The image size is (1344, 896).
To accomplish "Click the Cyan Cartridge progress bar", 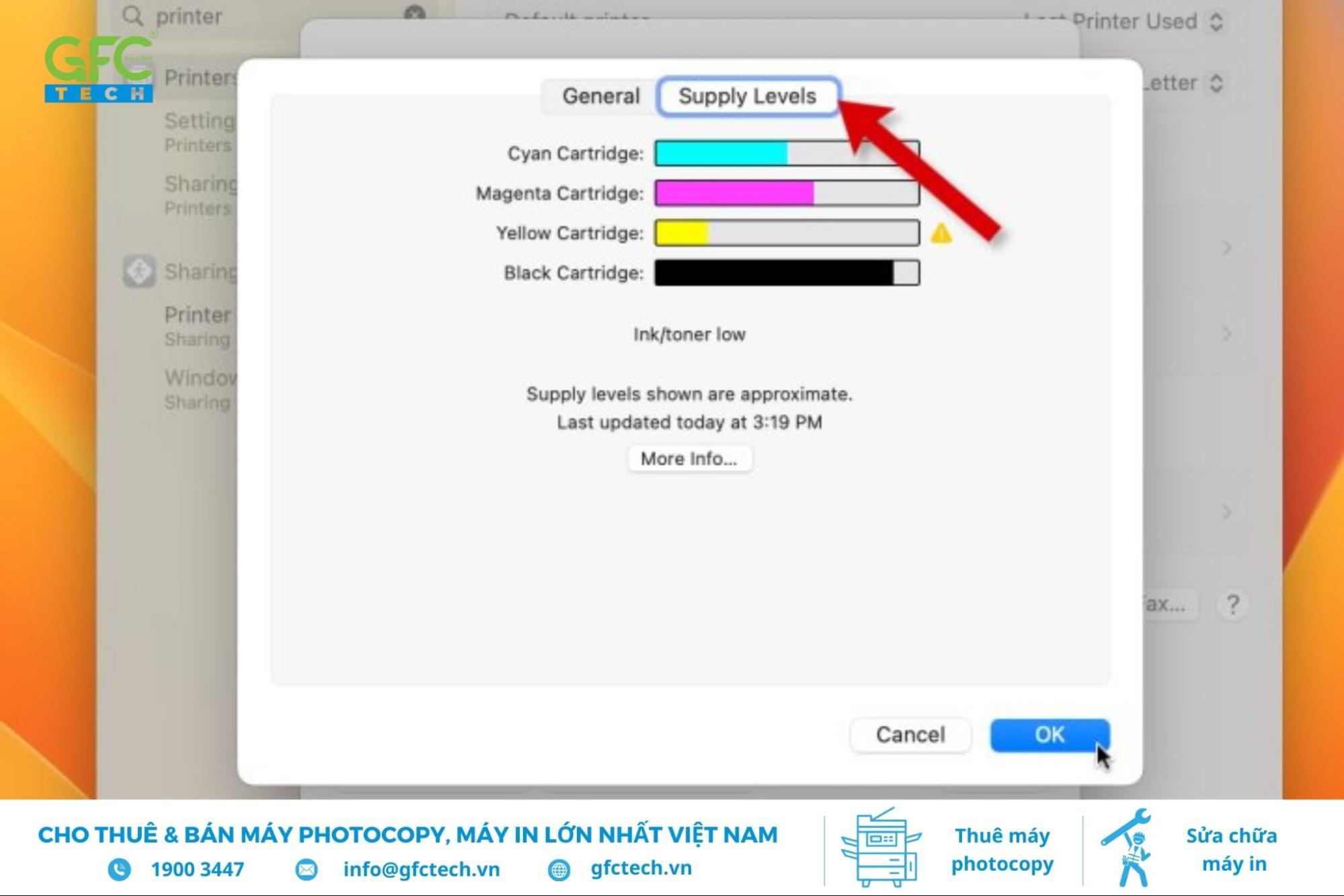I will pos(786,152).
